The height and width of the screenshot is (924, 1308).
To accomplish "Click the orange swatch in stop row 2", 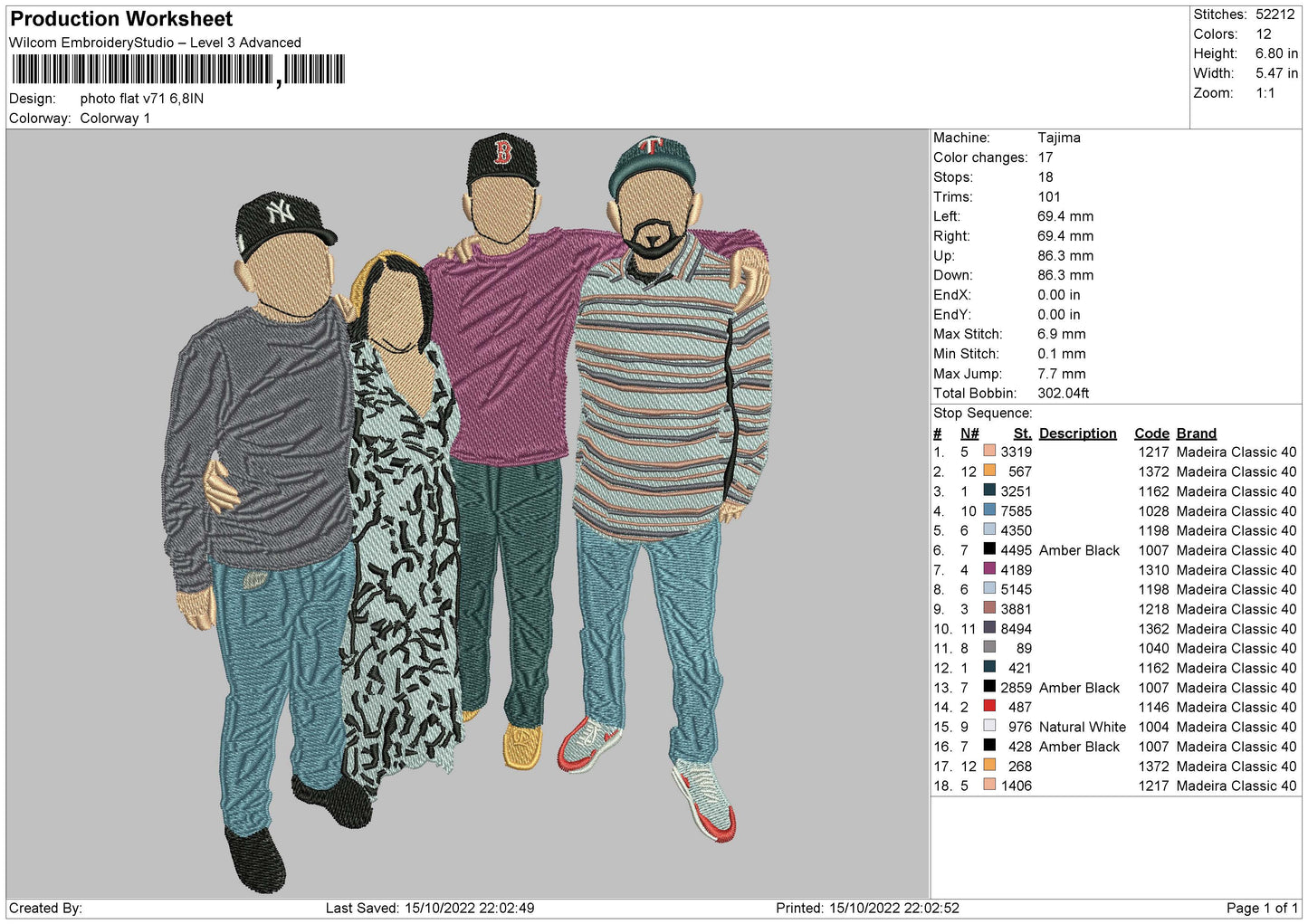I will [989, 471].
